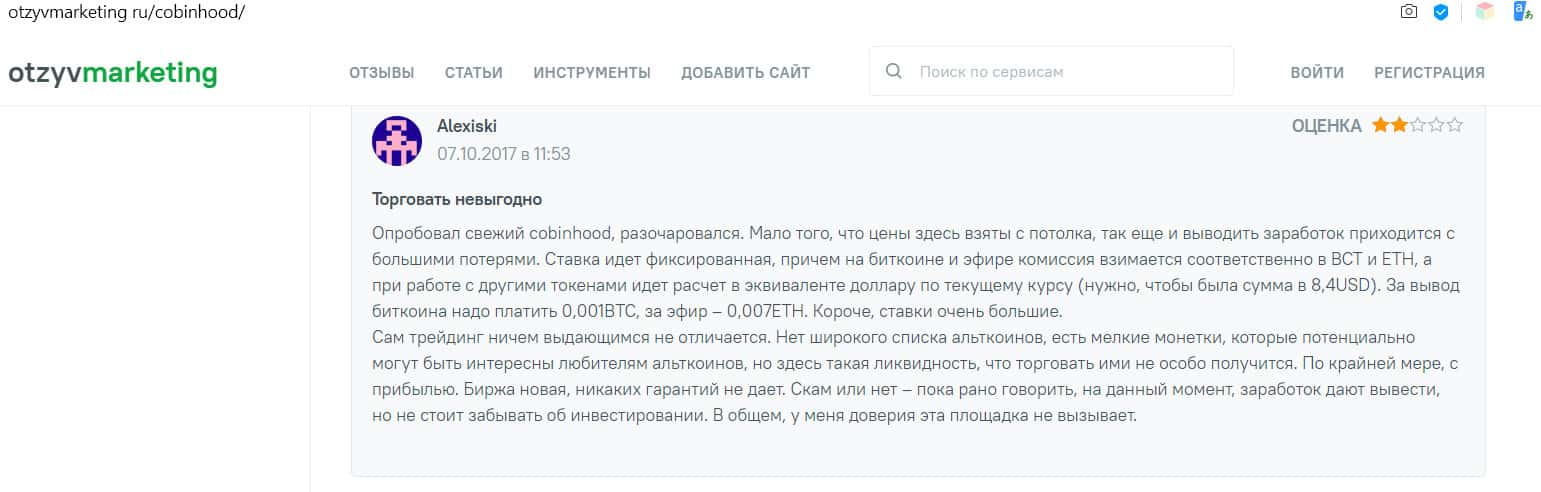Open the ОТЗЫВЫ menu item
The height and width of the screenshot is (492, 1541).
point(381,73)
